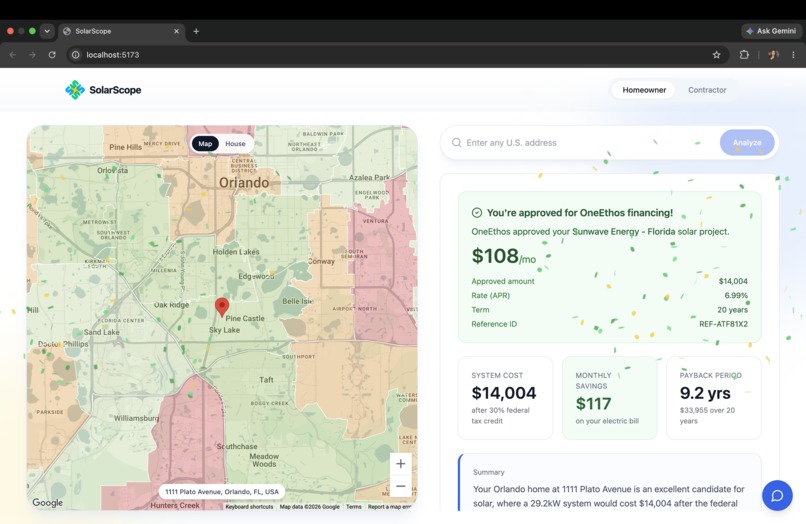Click the Analyze button
806x524 pixels.
tap(747, 142)
